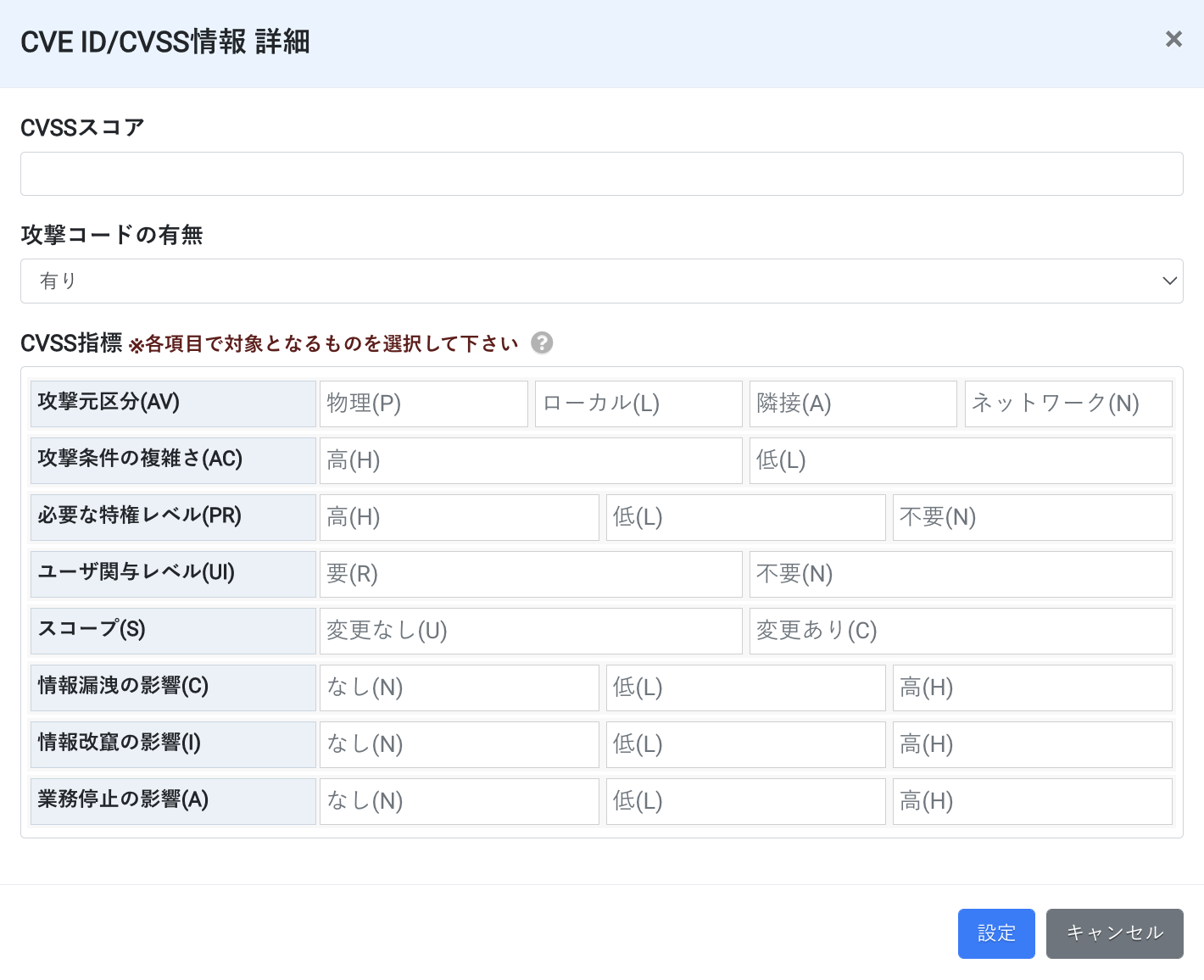The height and width of the screenshot is (980, 1204).
Task: Pick 不要(N) for ユーザ関与レベル(UI)
Action: [x=961, y=574]
